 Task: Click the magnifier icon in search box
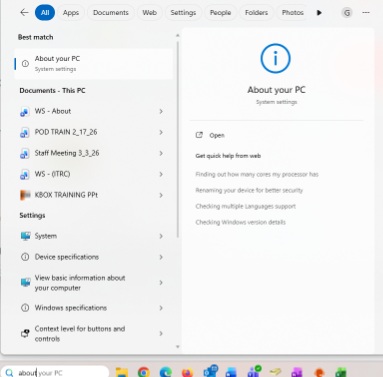point(9,373)
